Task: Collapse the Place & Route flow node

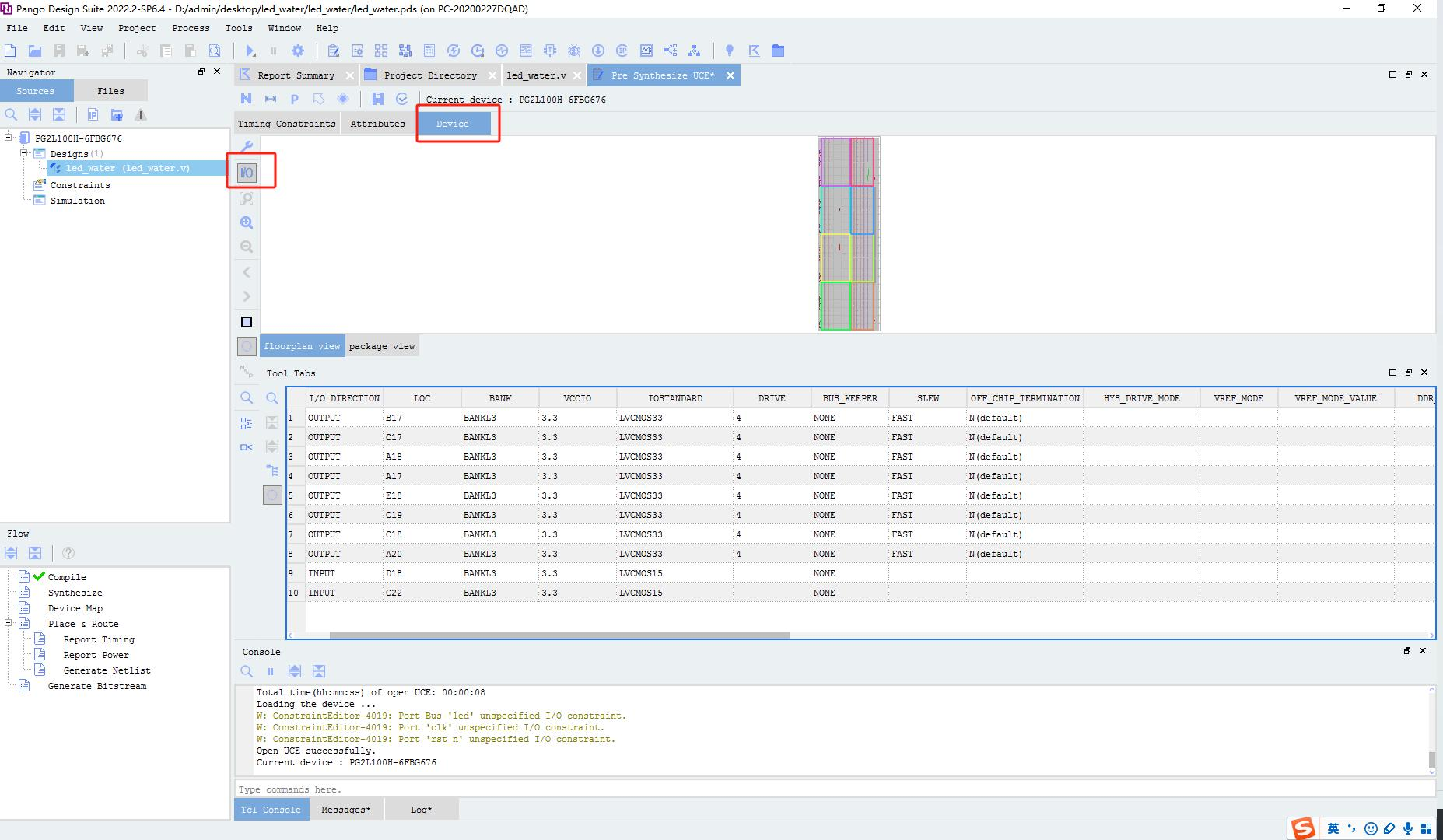Action: pos(9,623)
